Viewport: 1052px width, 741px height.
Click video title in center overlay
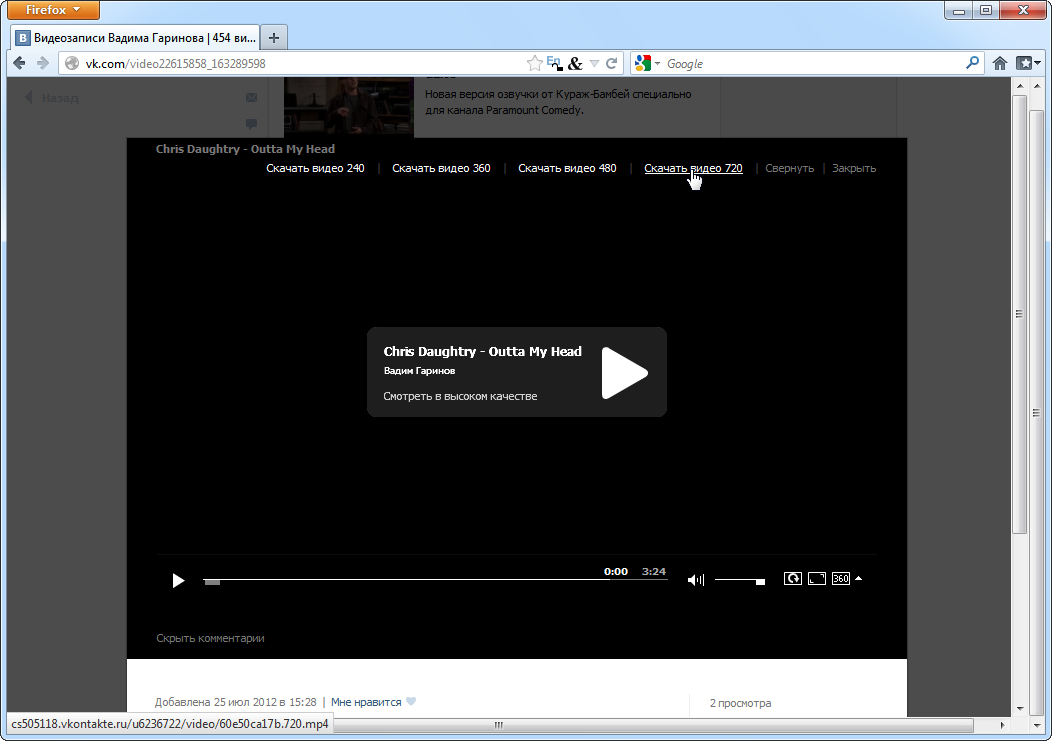pyautogui.click(x=482, y=351)
